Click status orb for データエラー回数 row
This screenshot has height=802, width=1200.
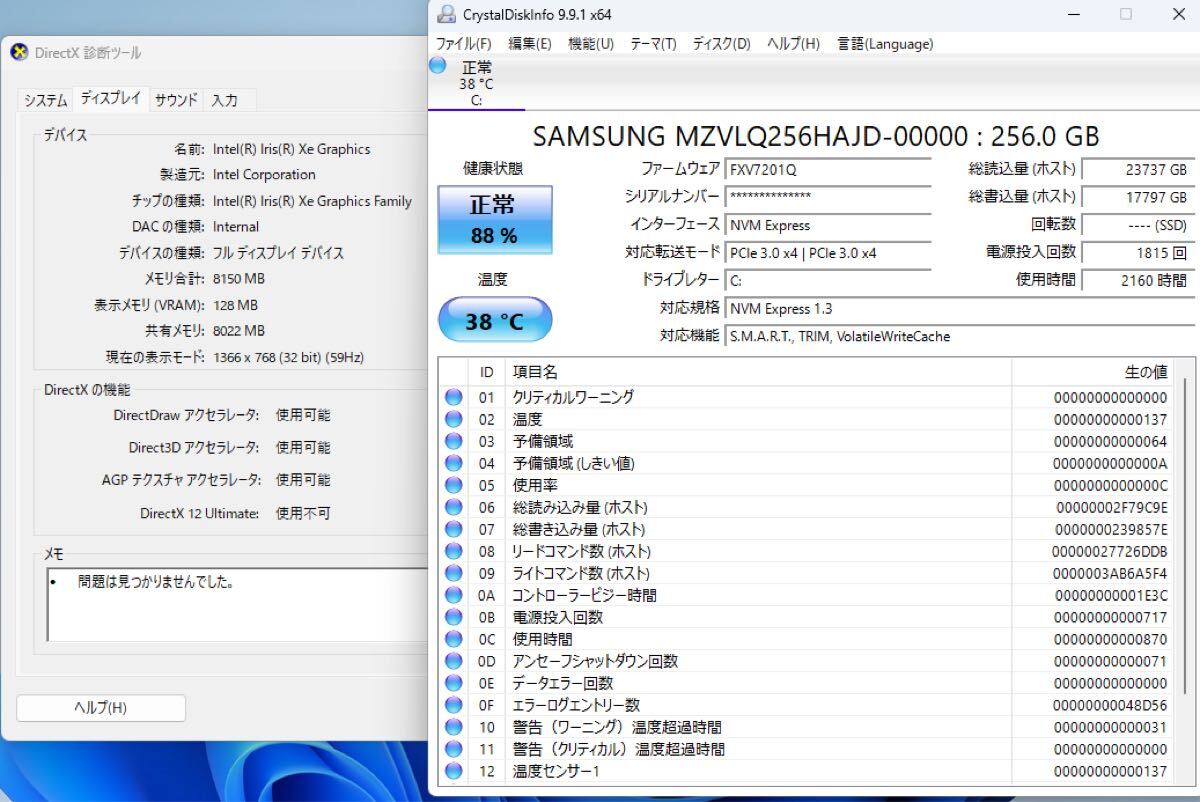pos(454,683)
